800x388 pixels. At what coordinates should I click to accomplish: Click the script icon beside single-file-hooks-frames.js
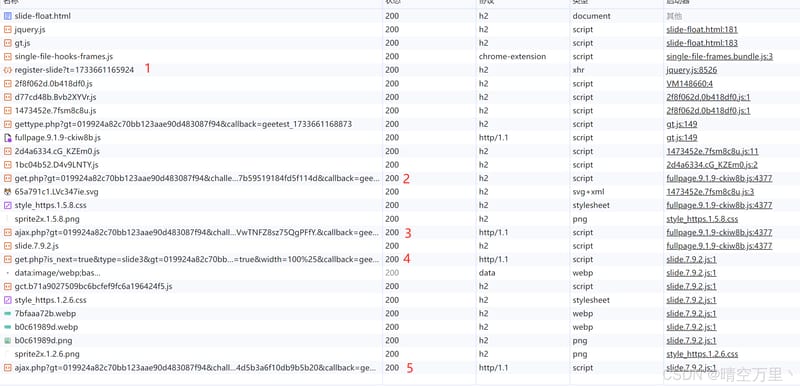pos(7,57)
